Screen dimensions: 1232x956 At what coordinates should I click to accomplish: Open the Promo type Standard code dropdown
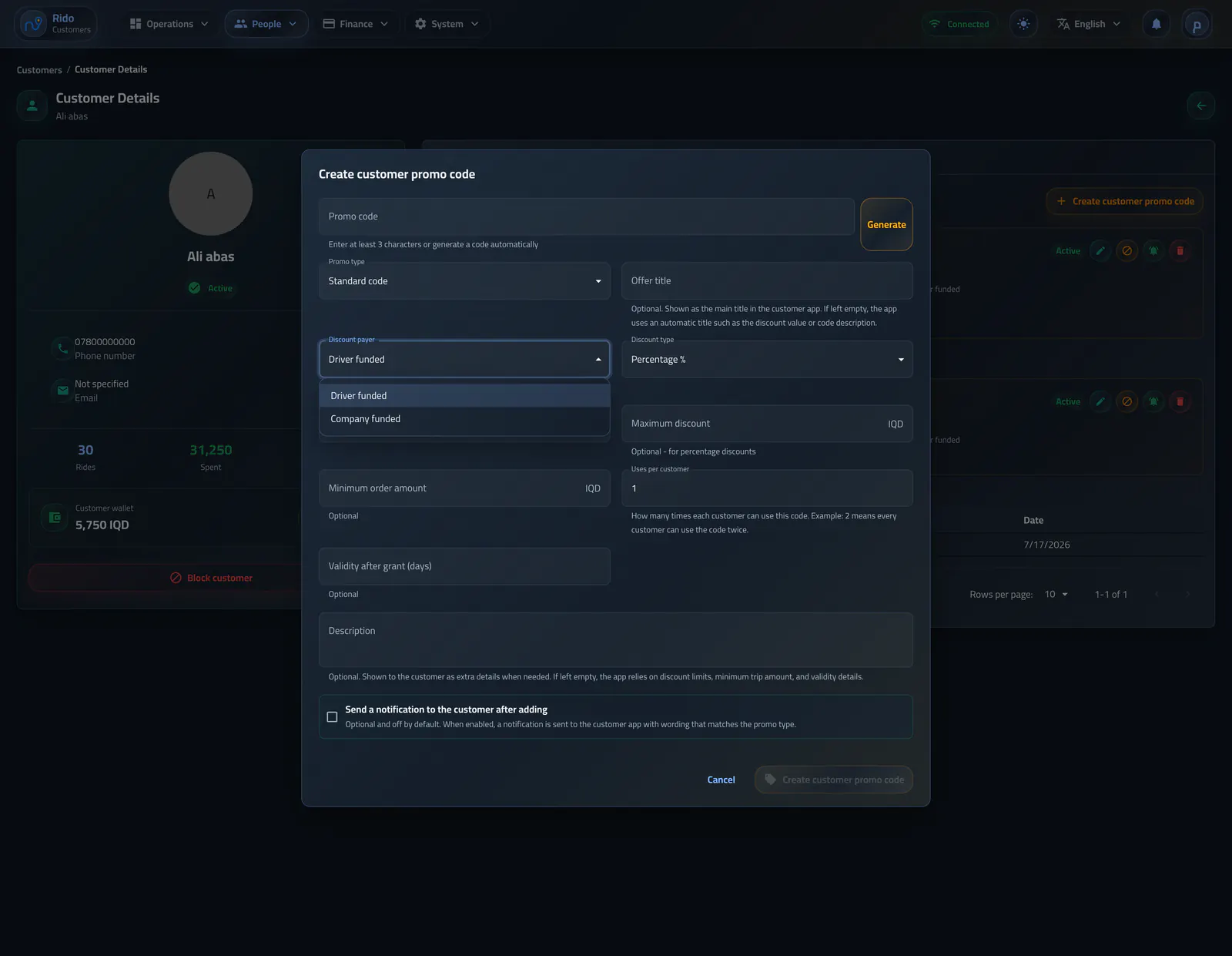[464, 281]
